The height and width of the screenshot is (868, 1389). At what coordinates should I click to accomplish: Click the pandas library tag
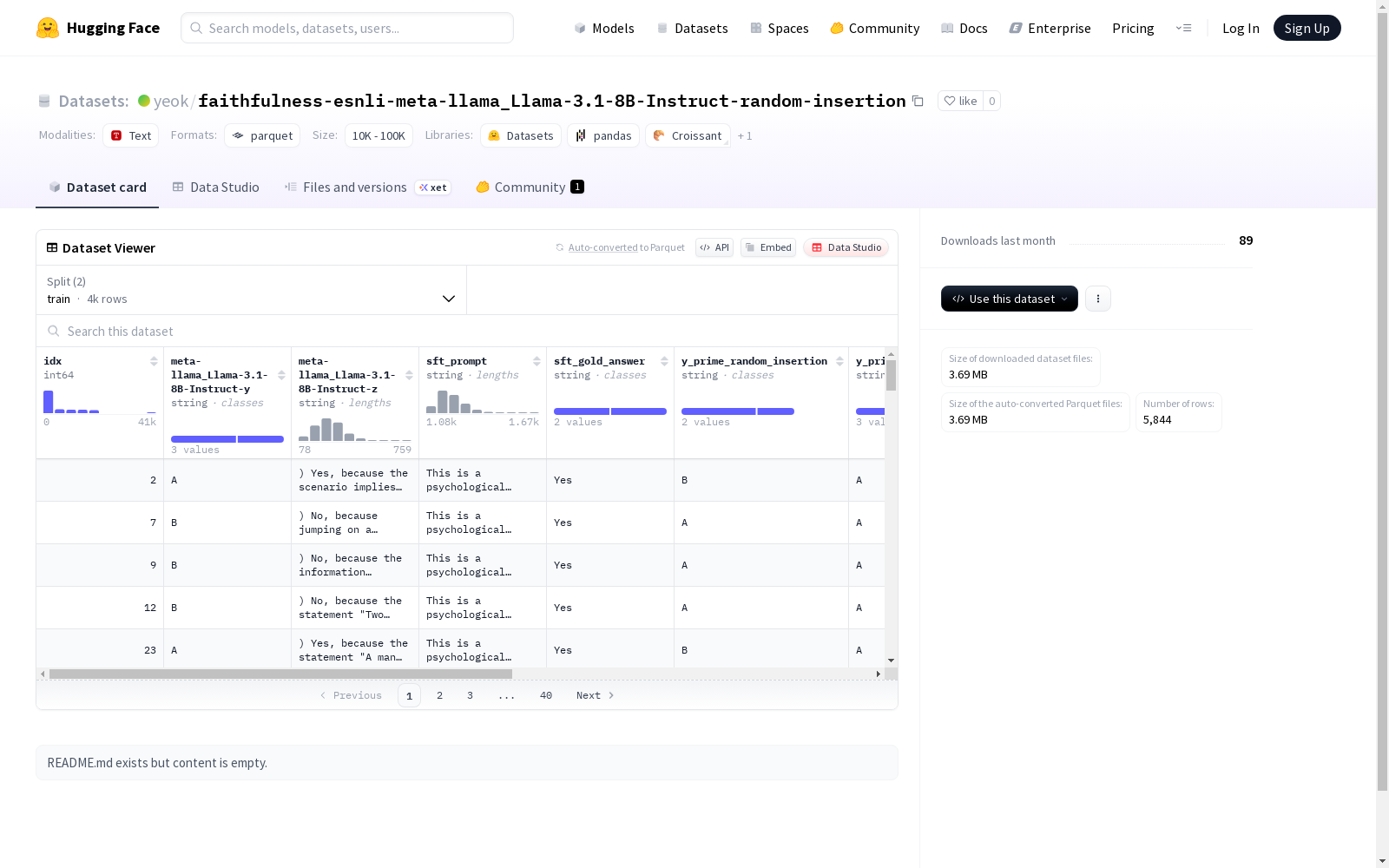pyautogui.click(x=603, y=135)
